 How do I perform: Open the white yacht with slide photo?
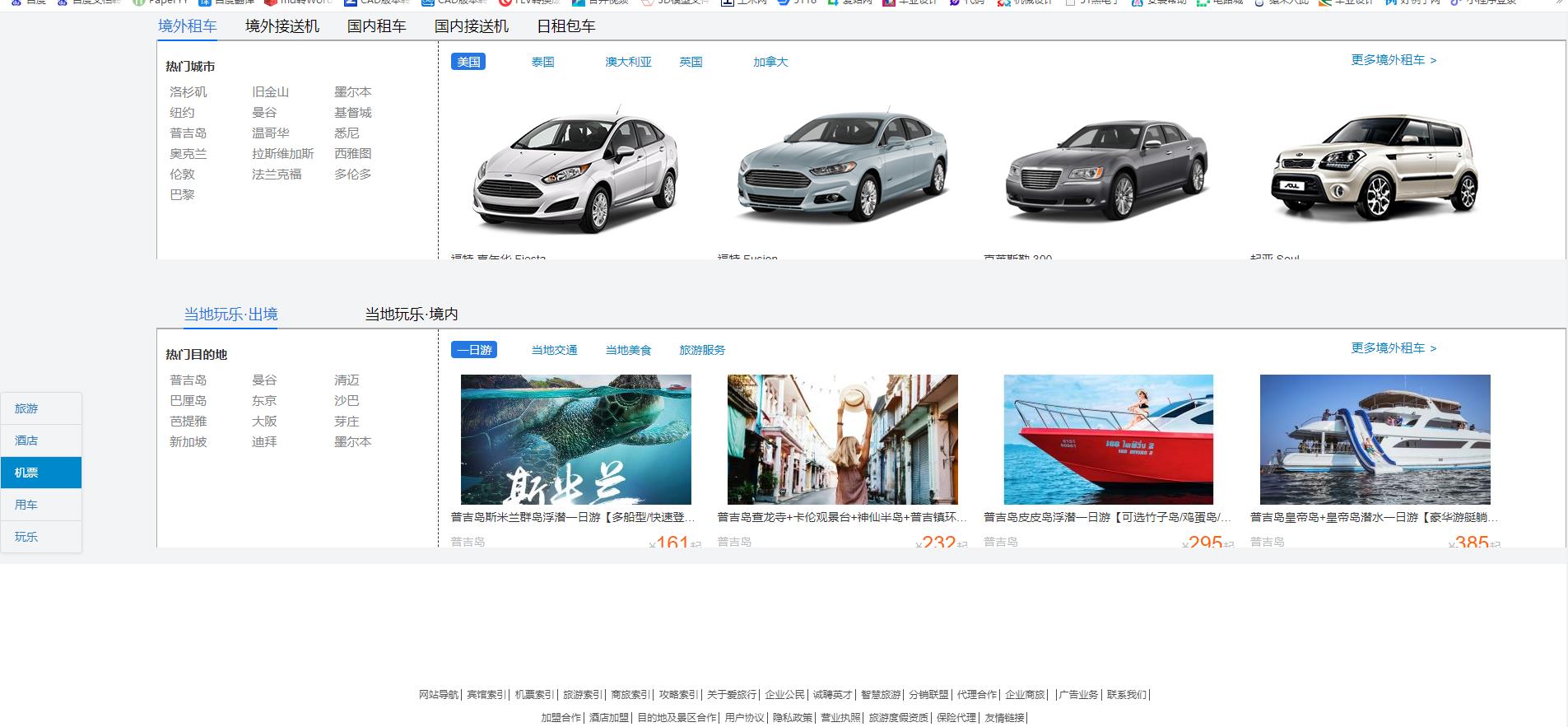[1375, 440]
